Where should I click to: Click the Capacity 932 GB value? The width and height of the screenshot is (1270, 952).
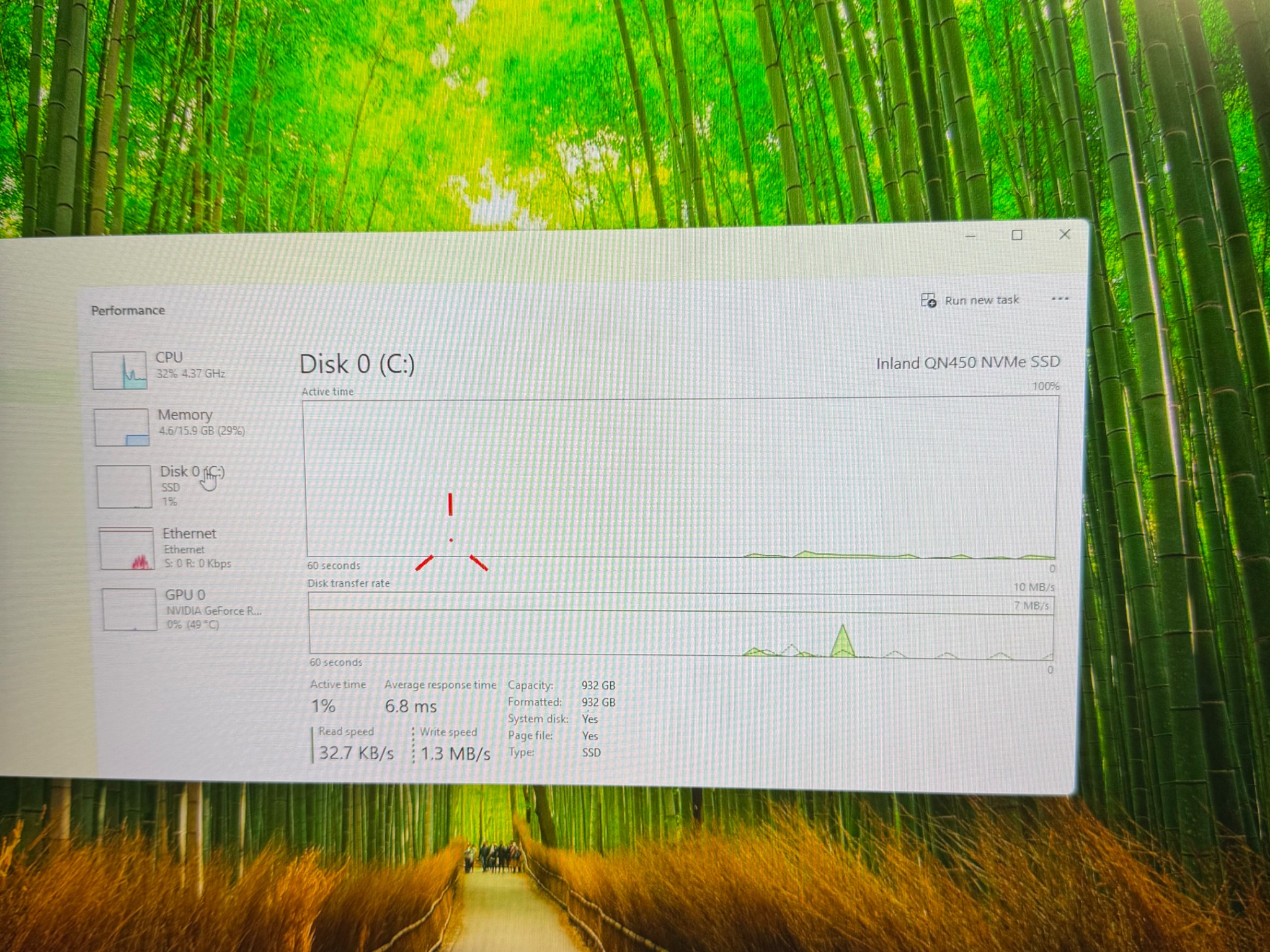point(598,685)
